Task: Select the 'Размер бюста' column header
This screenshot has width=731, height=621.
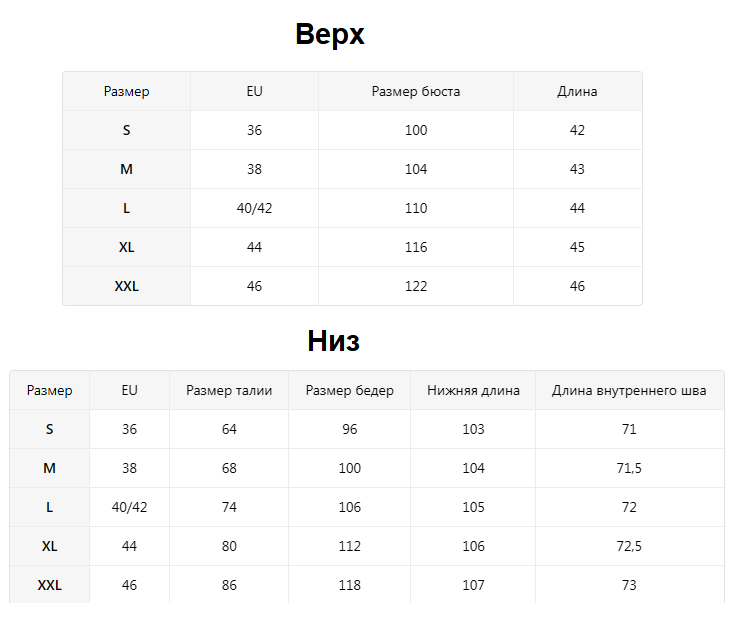Action: pyautogui.click(x=416, y=91)
